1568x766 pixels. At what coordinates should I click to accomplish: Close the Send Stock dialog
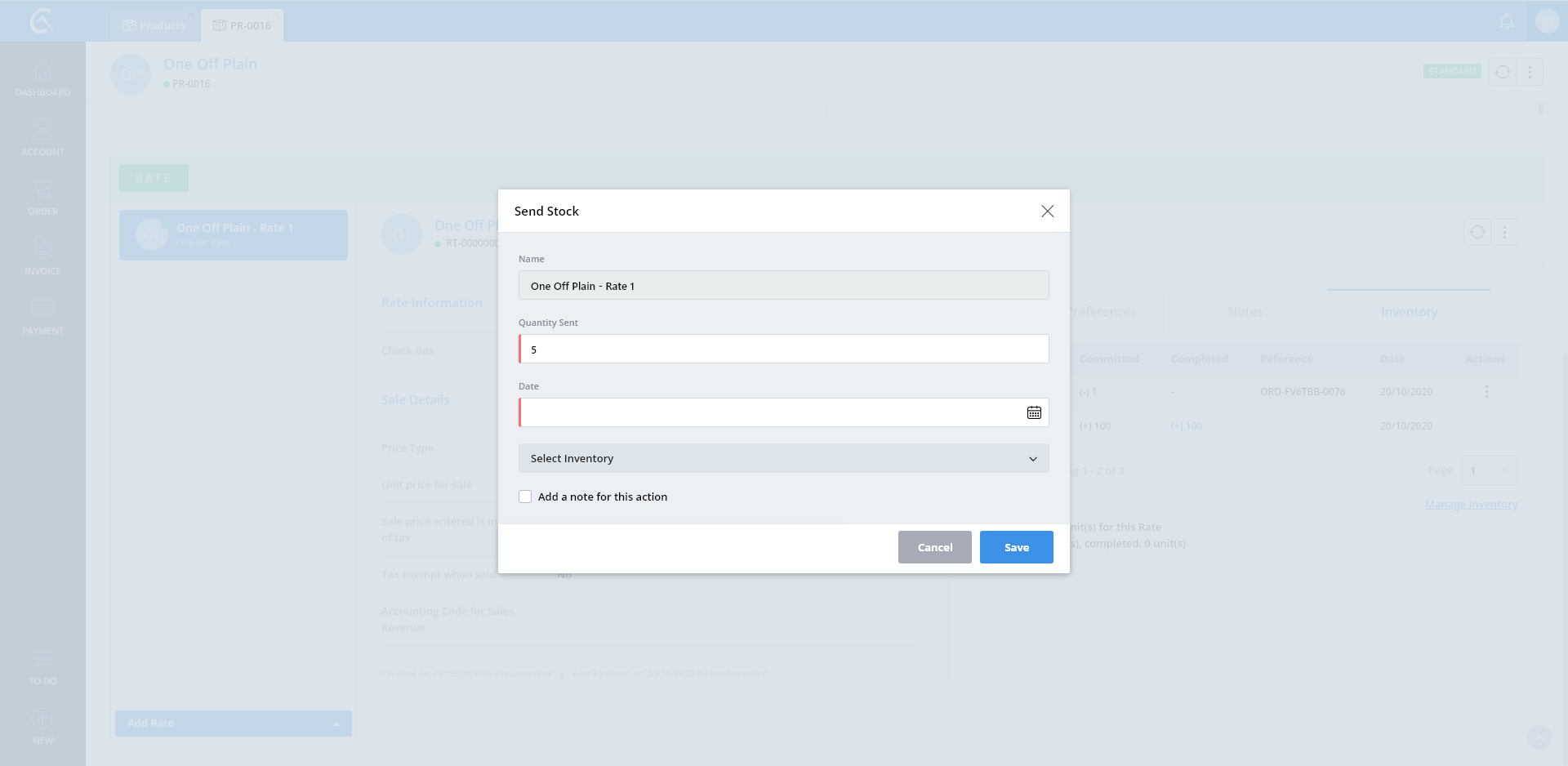click(x=1047, y=211)
